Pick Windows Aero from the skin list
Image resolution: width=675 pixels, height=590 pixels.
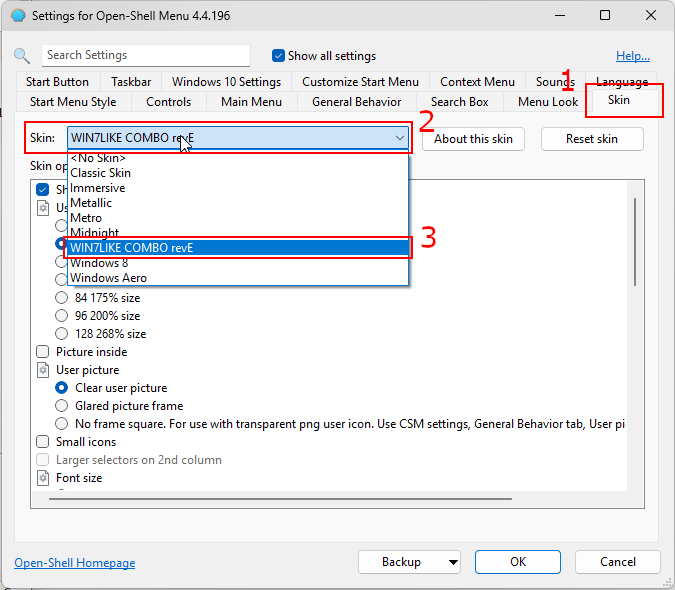(108, 278)
